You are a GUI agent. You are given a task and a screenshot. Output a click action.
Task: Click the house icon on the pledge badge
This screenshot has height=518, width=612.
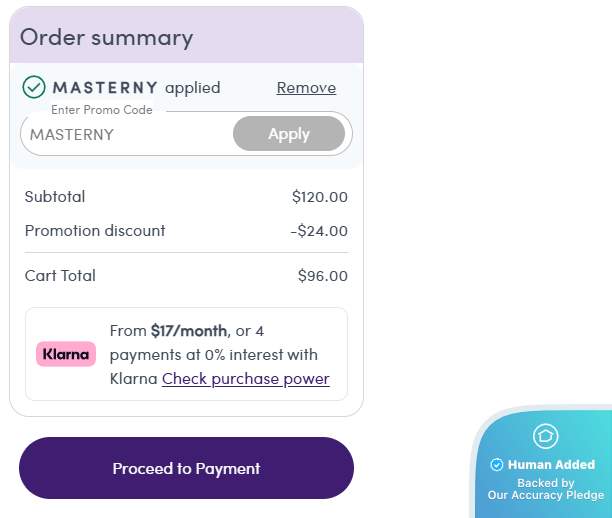coord(545,435)
